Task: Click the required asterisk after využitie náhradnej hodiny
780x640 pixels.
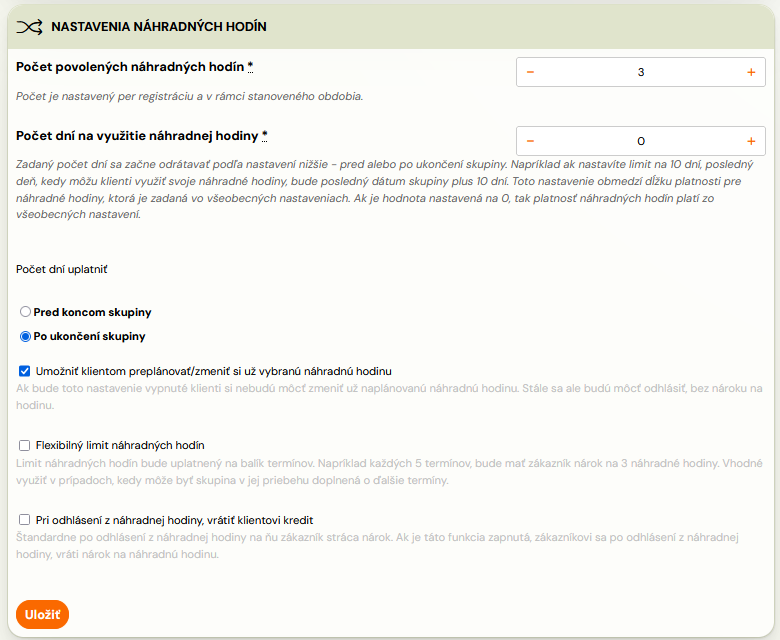Action: (x=265, y=136)
